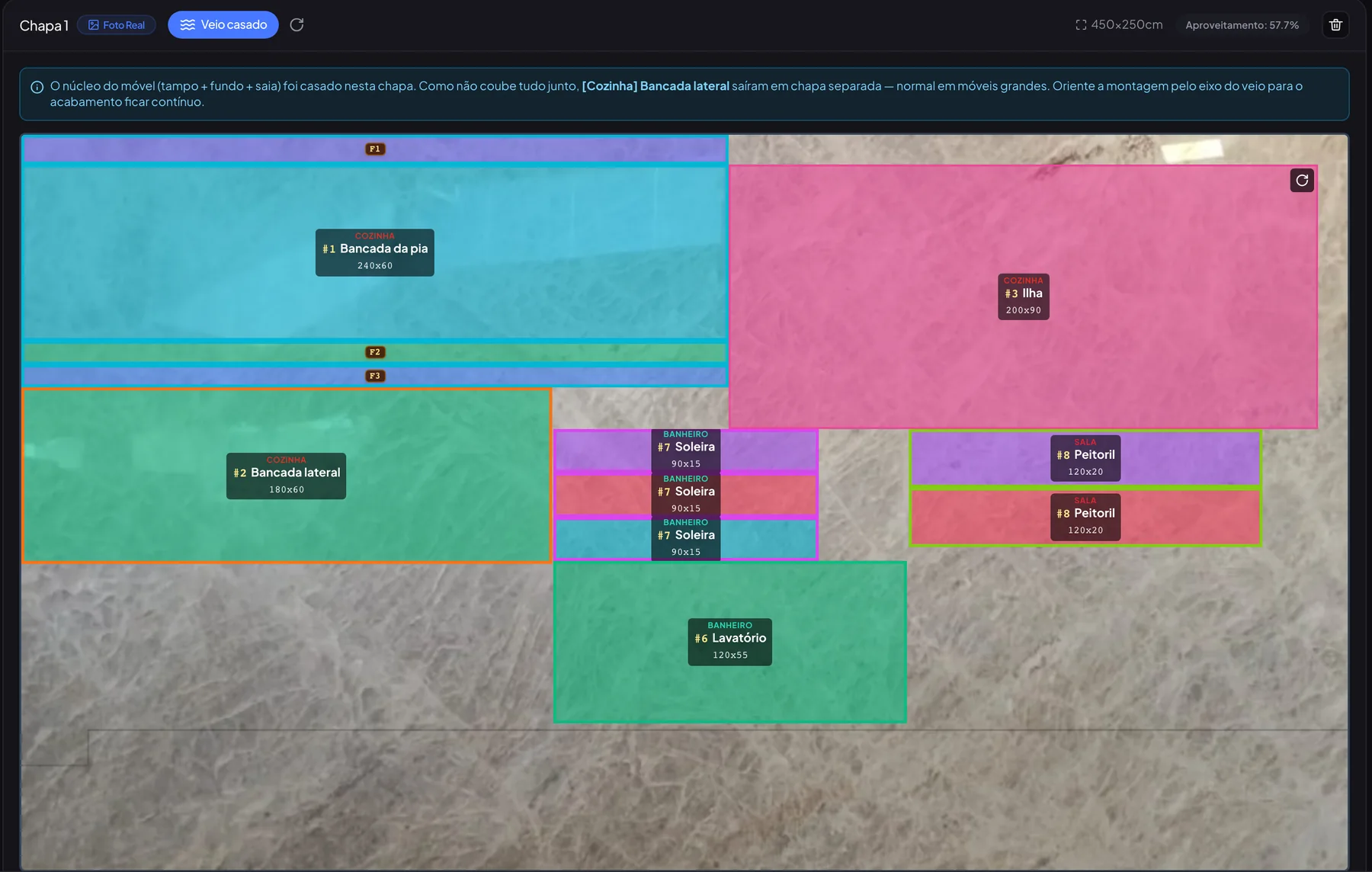Rotate the Ilha piece with its rotate icon
Screen dimensions: 1372x872
[x=1302, y=181]
